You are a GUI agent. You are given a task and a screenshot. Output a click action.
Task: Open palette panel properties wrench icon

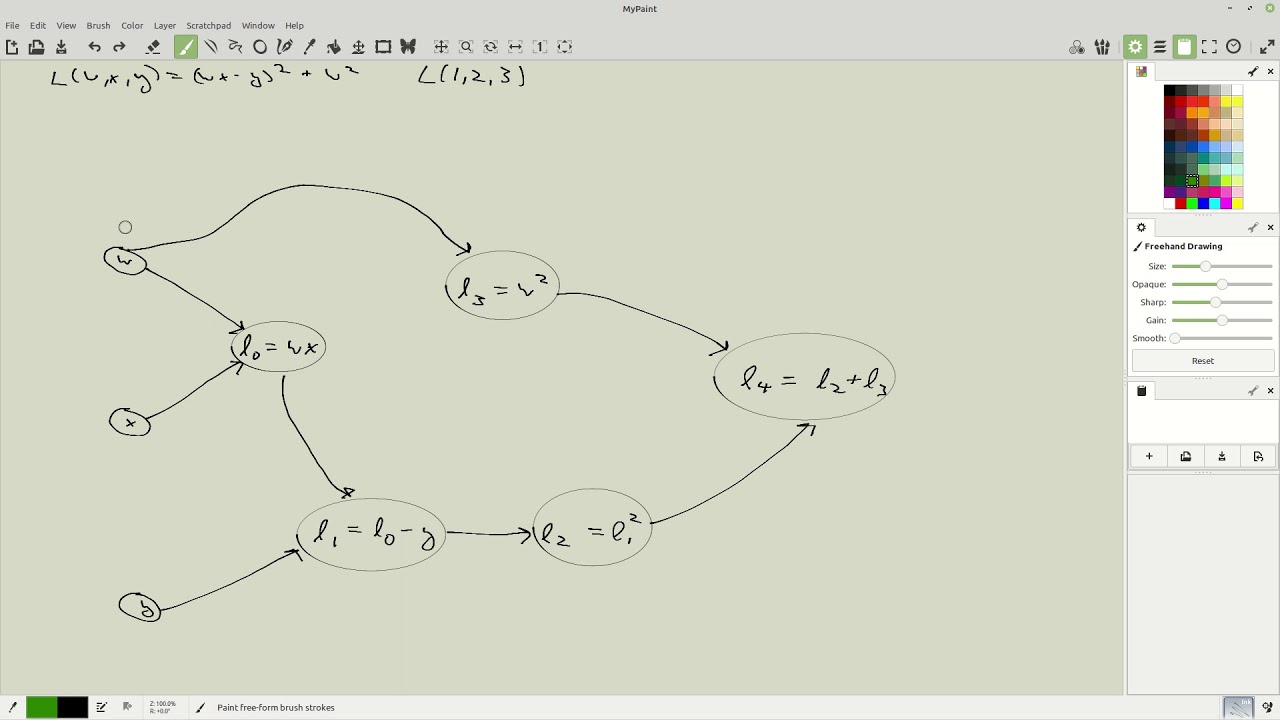[1253, 72]
